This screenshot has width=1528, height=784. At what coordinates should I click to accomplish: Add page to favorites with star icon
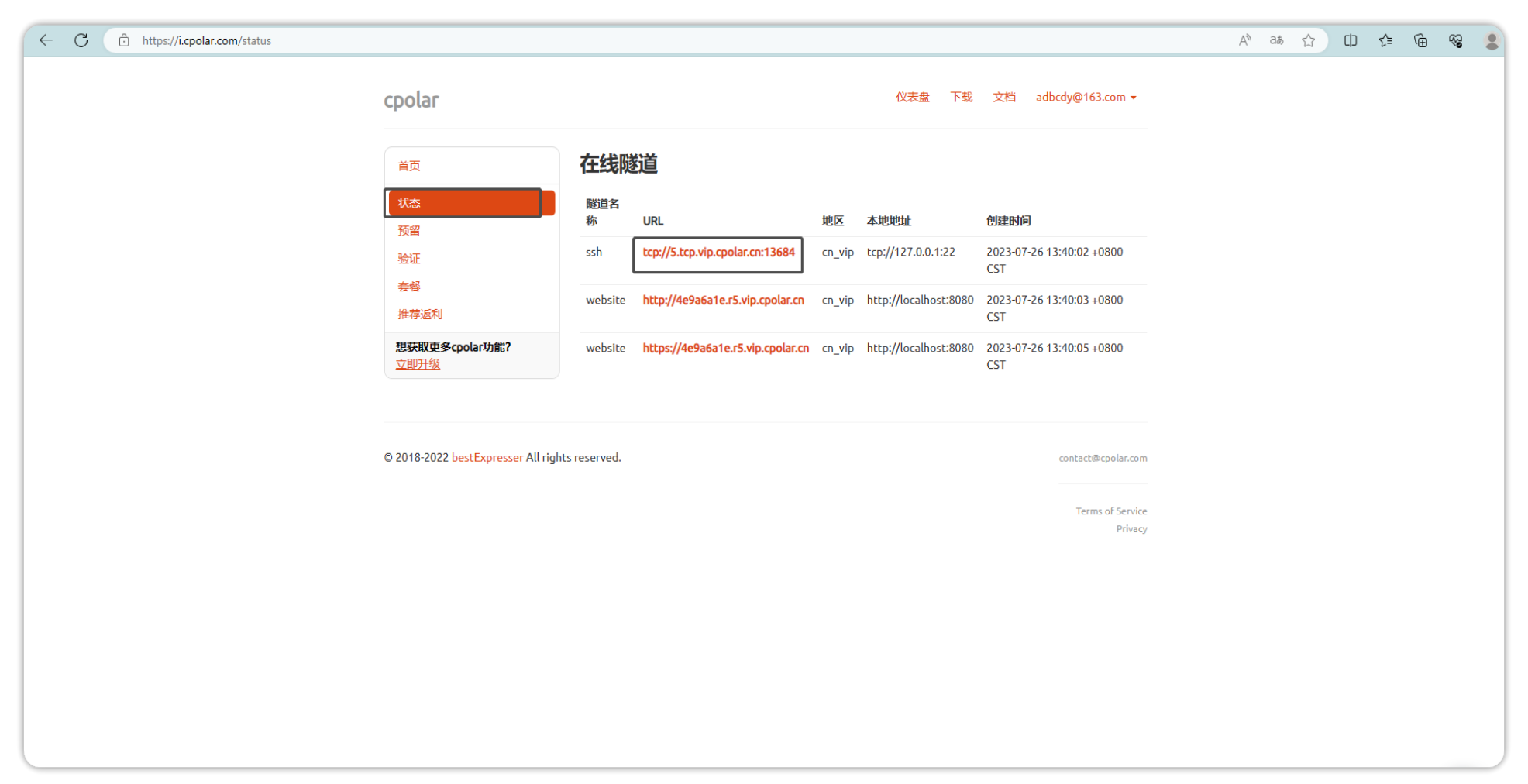[x=1308, y=40]
